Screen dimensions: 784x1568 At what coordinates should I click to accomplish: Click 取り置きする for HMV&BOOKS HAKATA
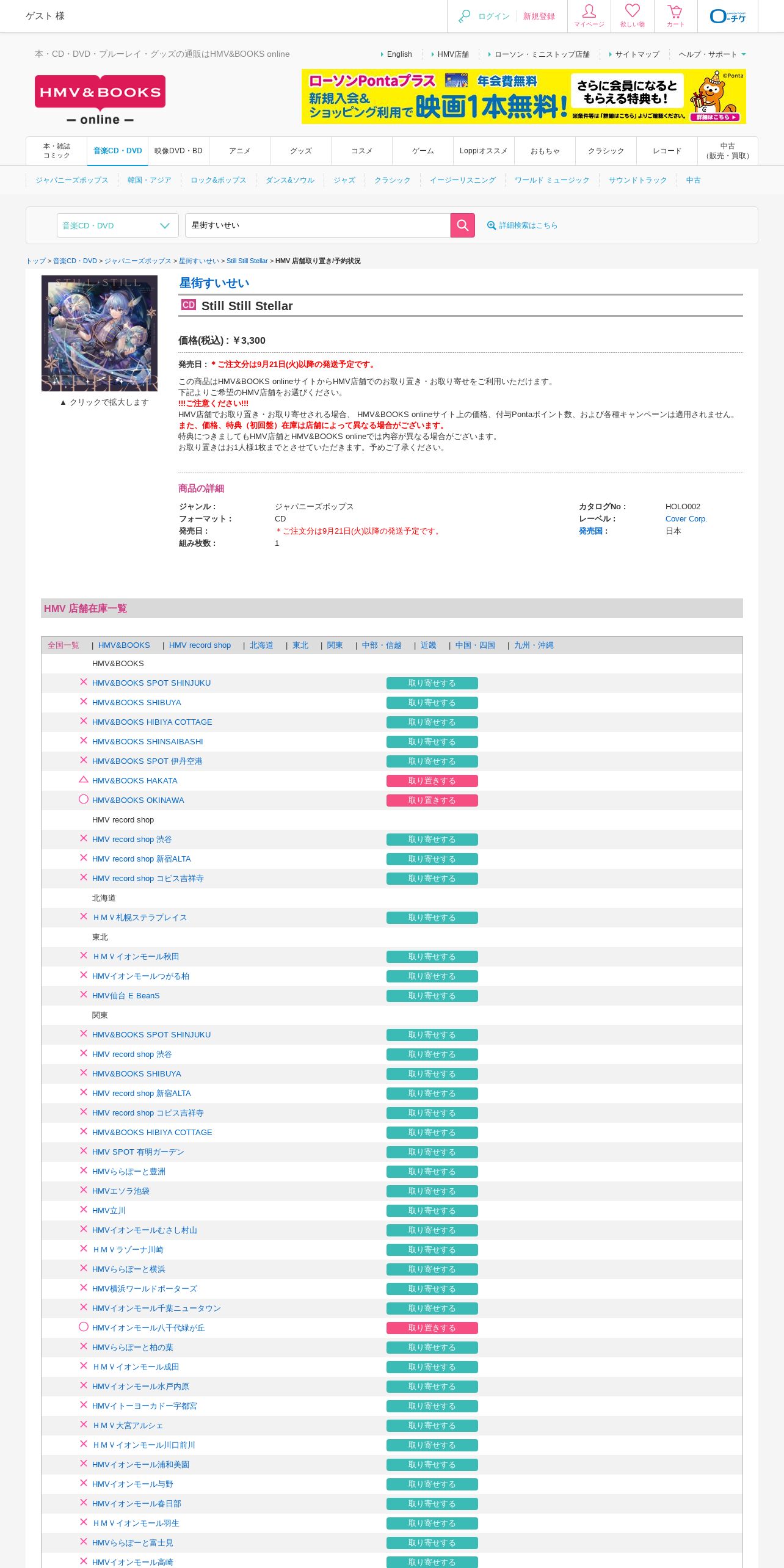(x=432, y=781)
